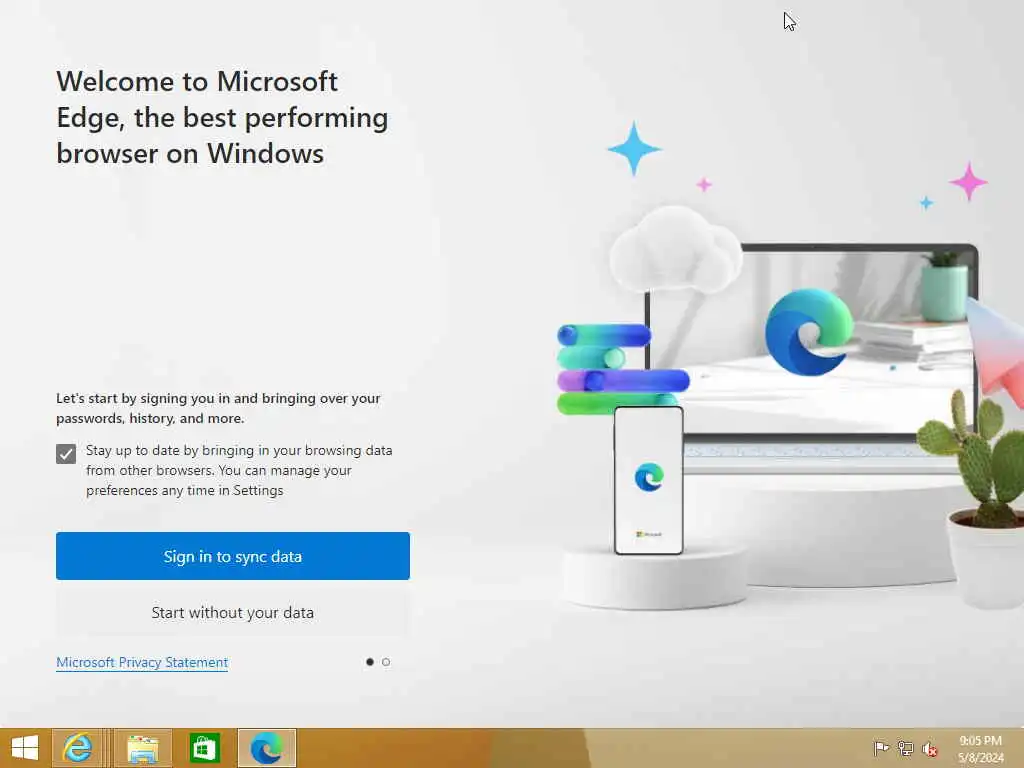Viewport: 1024px width, 768px height.
Task: Select Microsoft Edge taskbar icon
Action: coord(266,748)
